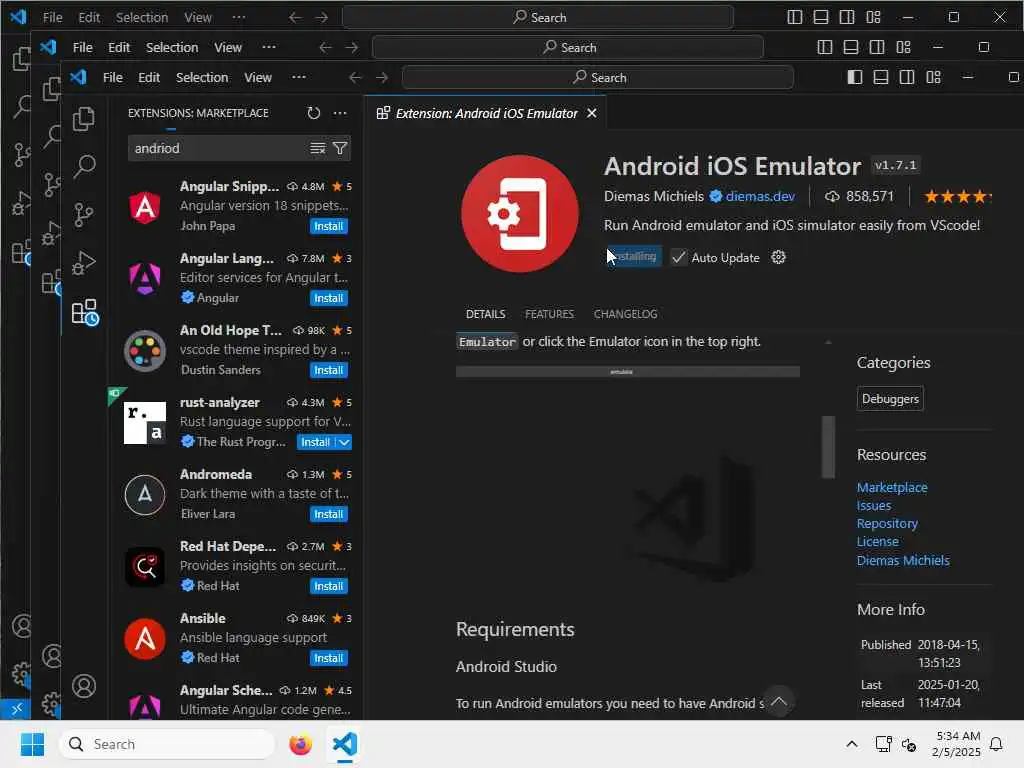Click the scroll-to-top chevron in details
The width and height of the screenshot is (1024, 768).
tap(778, 701)
